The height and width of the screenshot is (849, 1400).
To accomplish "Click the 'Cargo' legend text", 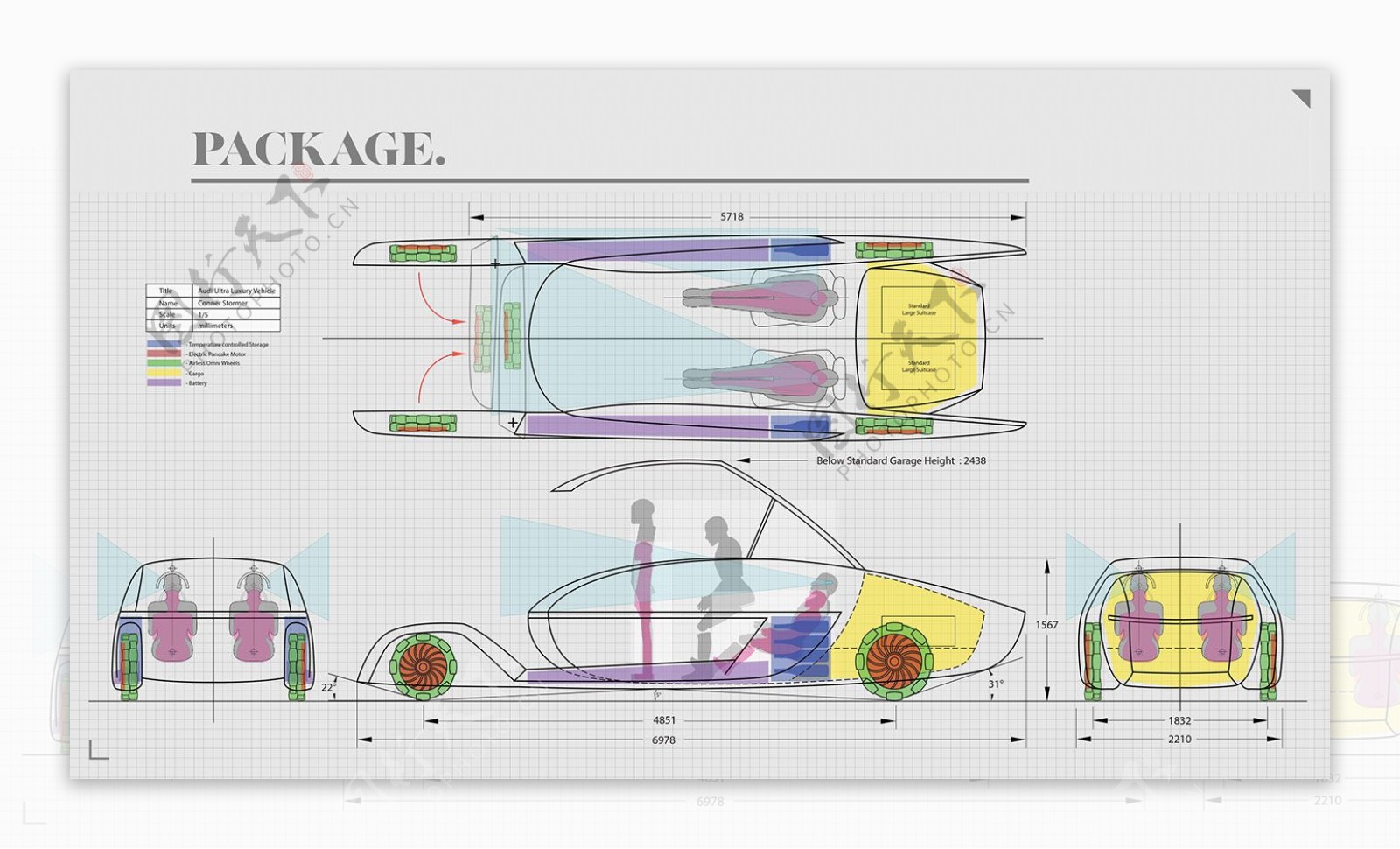I will 196,374.
